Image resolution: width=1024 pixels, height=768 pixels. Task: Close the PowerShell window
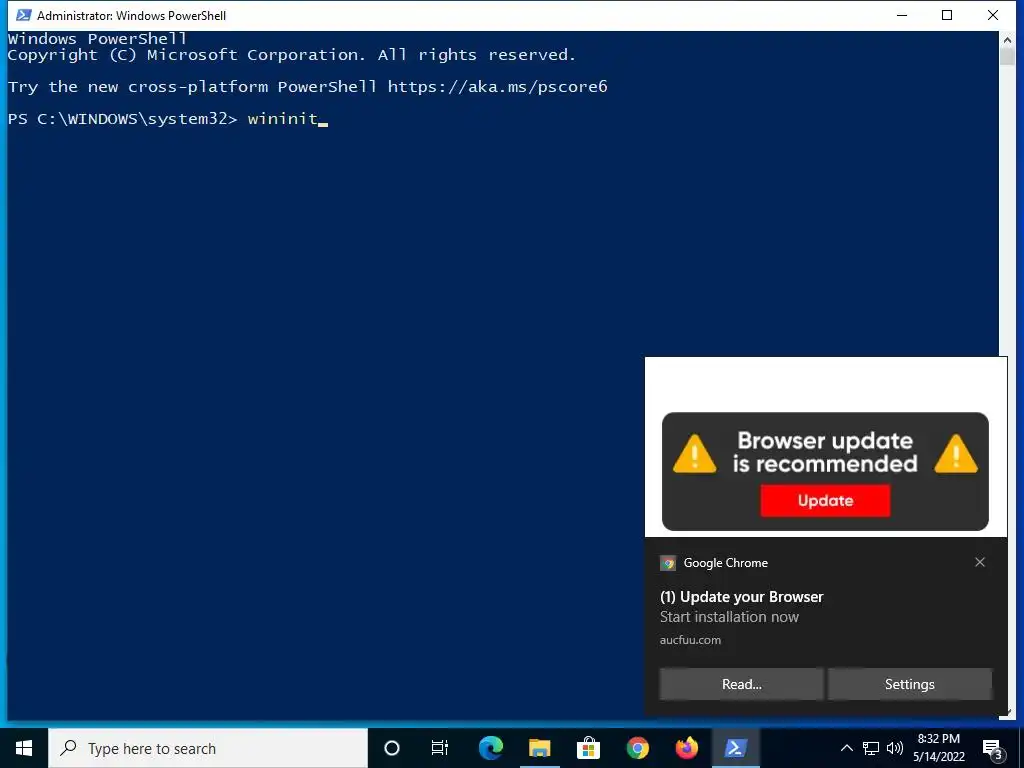click(x=993, y=15)
